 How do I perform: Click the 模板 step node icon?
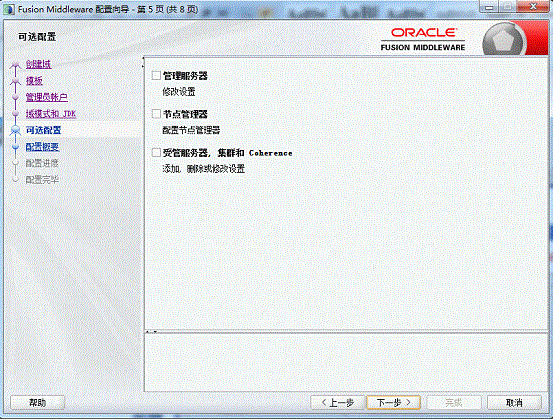(15, 81)
